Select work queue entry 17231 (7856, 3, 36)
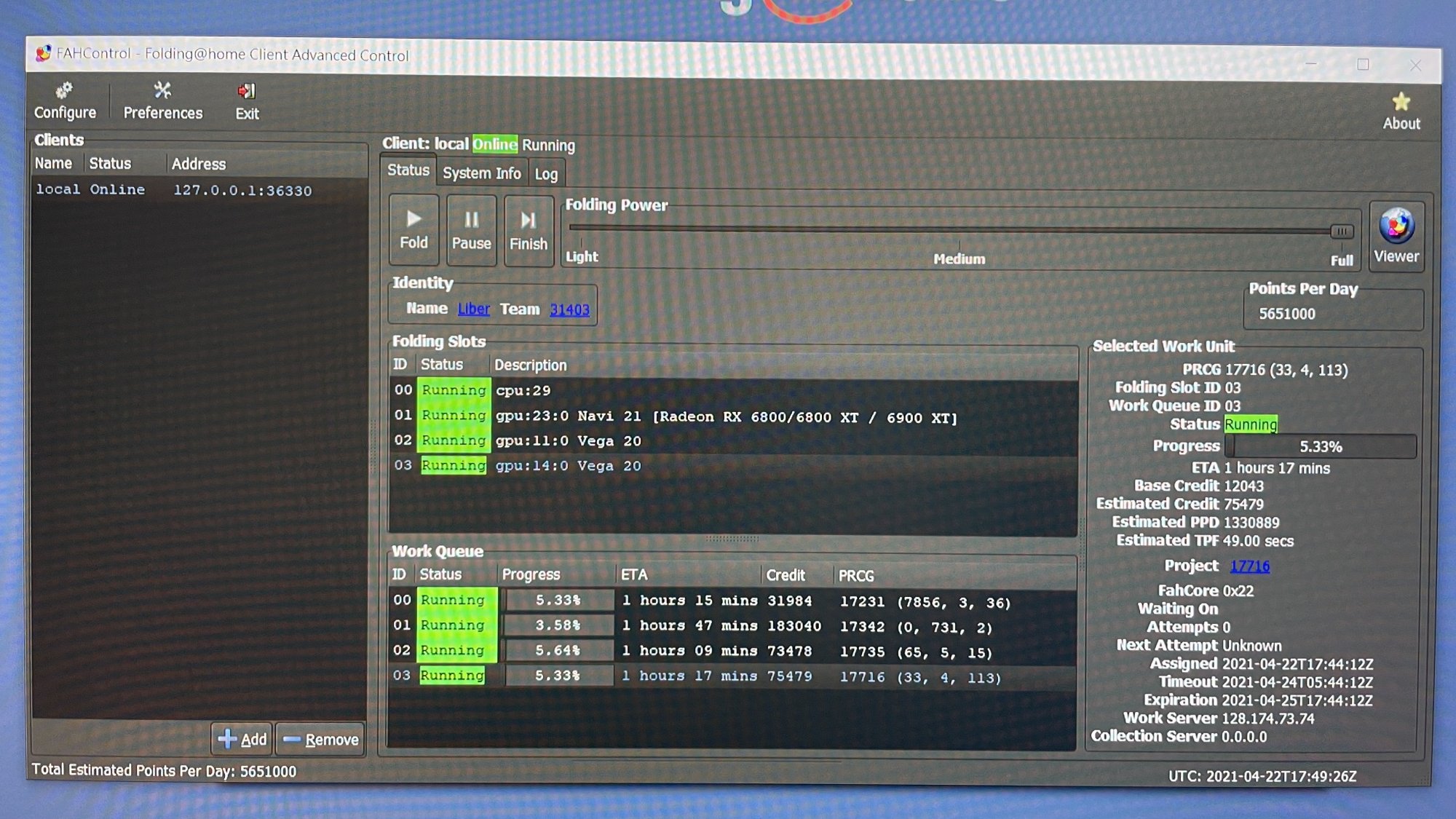Viewport: 1456px width, 819px height. click(x=732, y=601)
